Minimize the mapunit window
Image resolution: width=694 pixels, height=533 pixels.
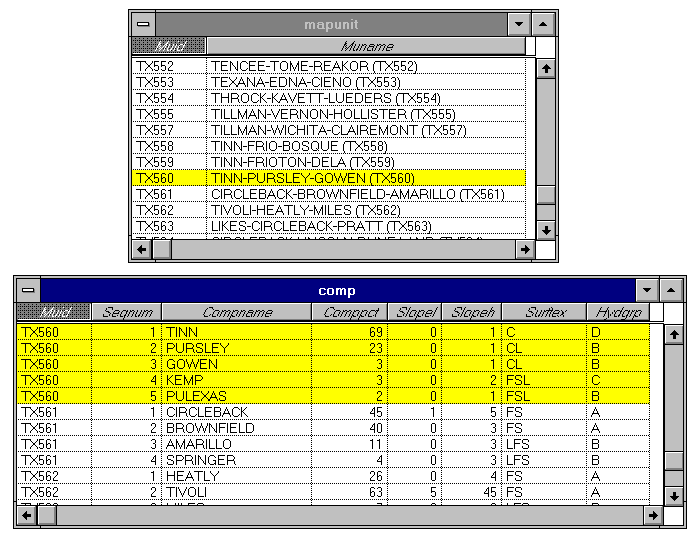click(x=518, y=23)
